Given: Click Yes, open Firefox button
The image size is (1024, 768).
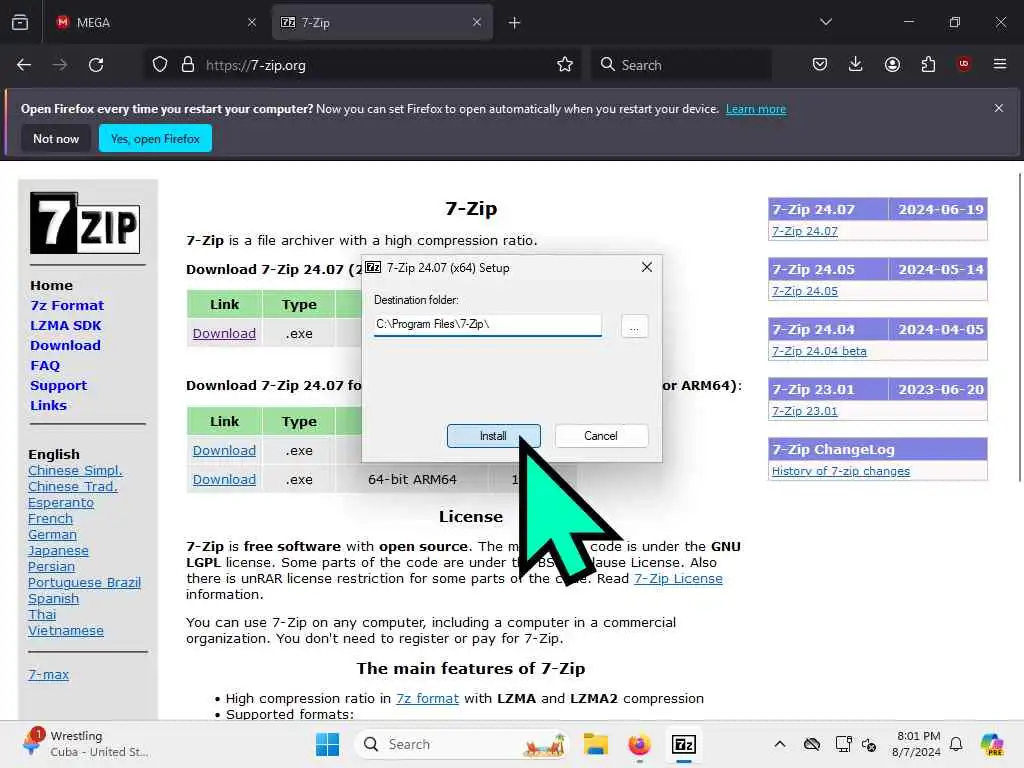Looking at the screenshot, I should pyautogui.click(x=155, y=138).
